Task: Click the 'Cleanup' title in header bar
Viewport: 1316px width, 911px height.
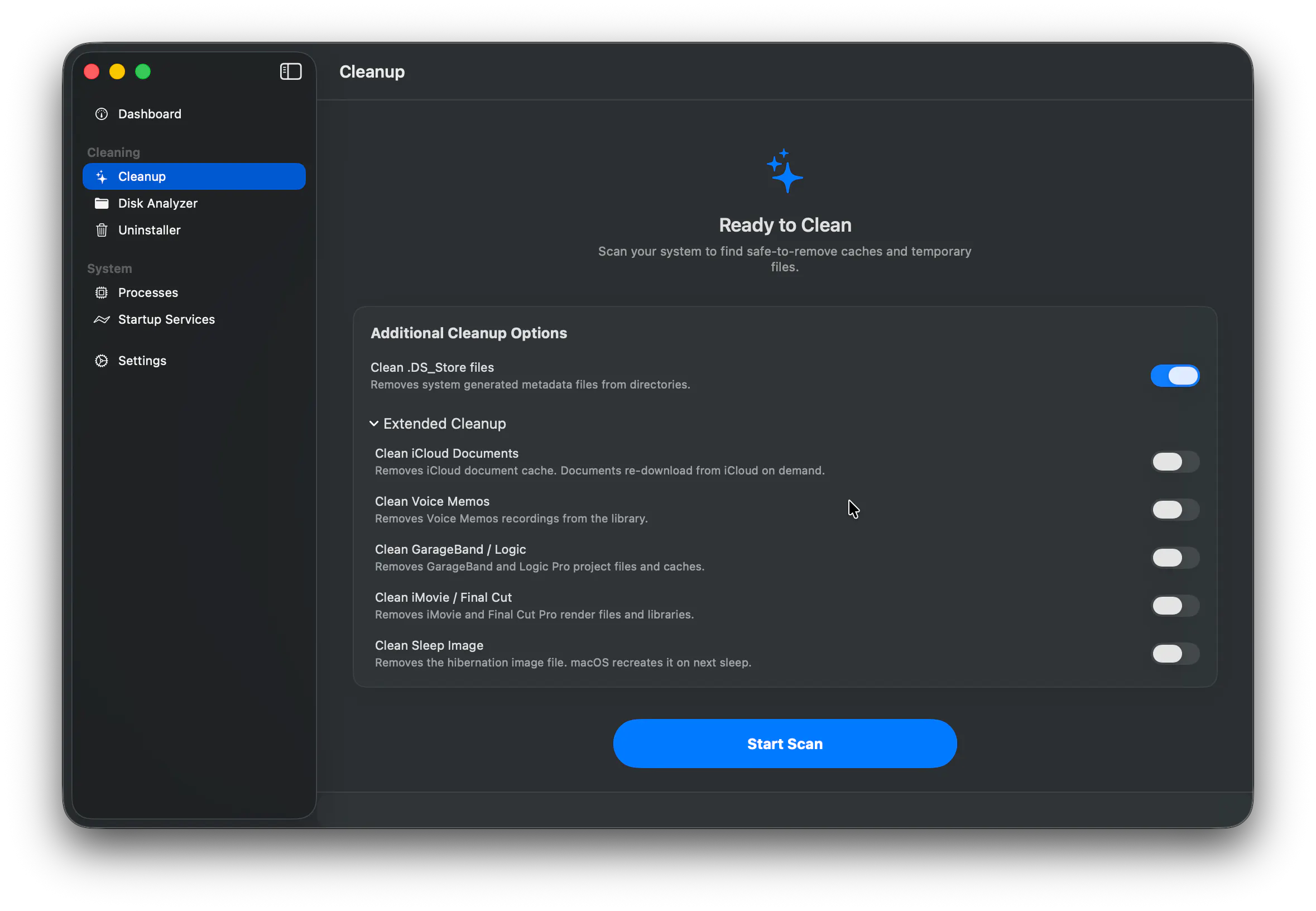Action: point(372,71)
